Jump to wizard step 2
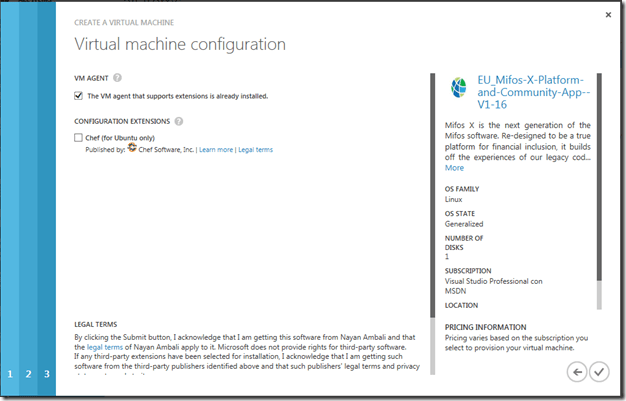 pos(28,374)
